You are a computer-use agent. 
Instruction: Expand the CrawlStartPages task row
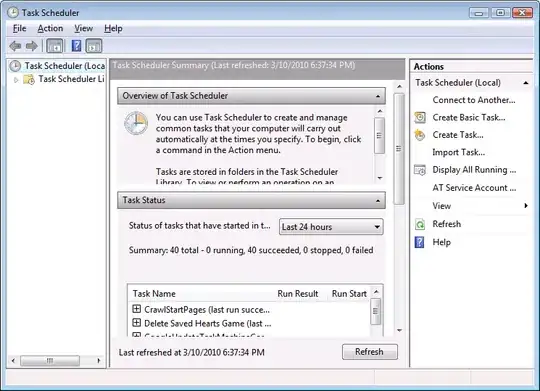[x=137, y=309]
